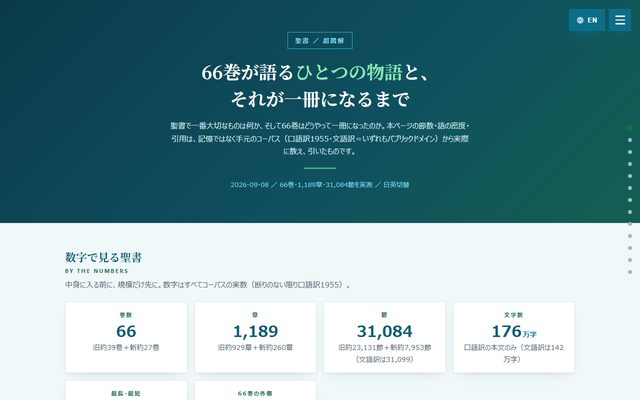Click the 旧約929章＋新約260章 text
640x400 pixels.
tap(255, 348)
